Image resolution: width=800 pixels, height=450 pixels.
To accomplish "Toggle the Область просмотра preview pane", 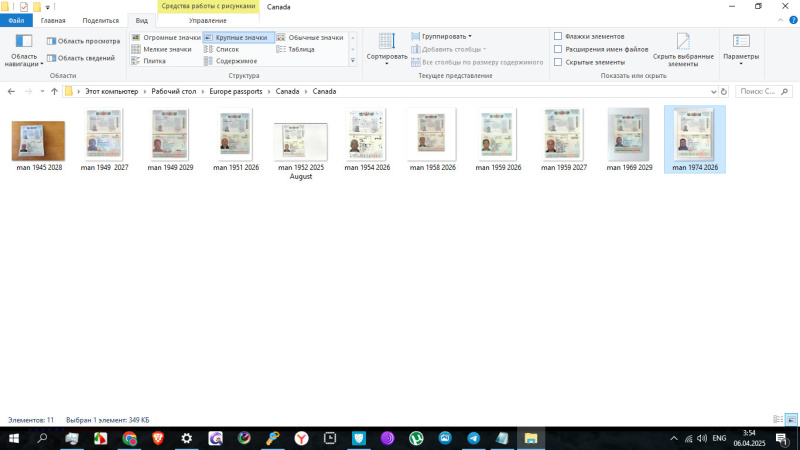I will [82, 41].
